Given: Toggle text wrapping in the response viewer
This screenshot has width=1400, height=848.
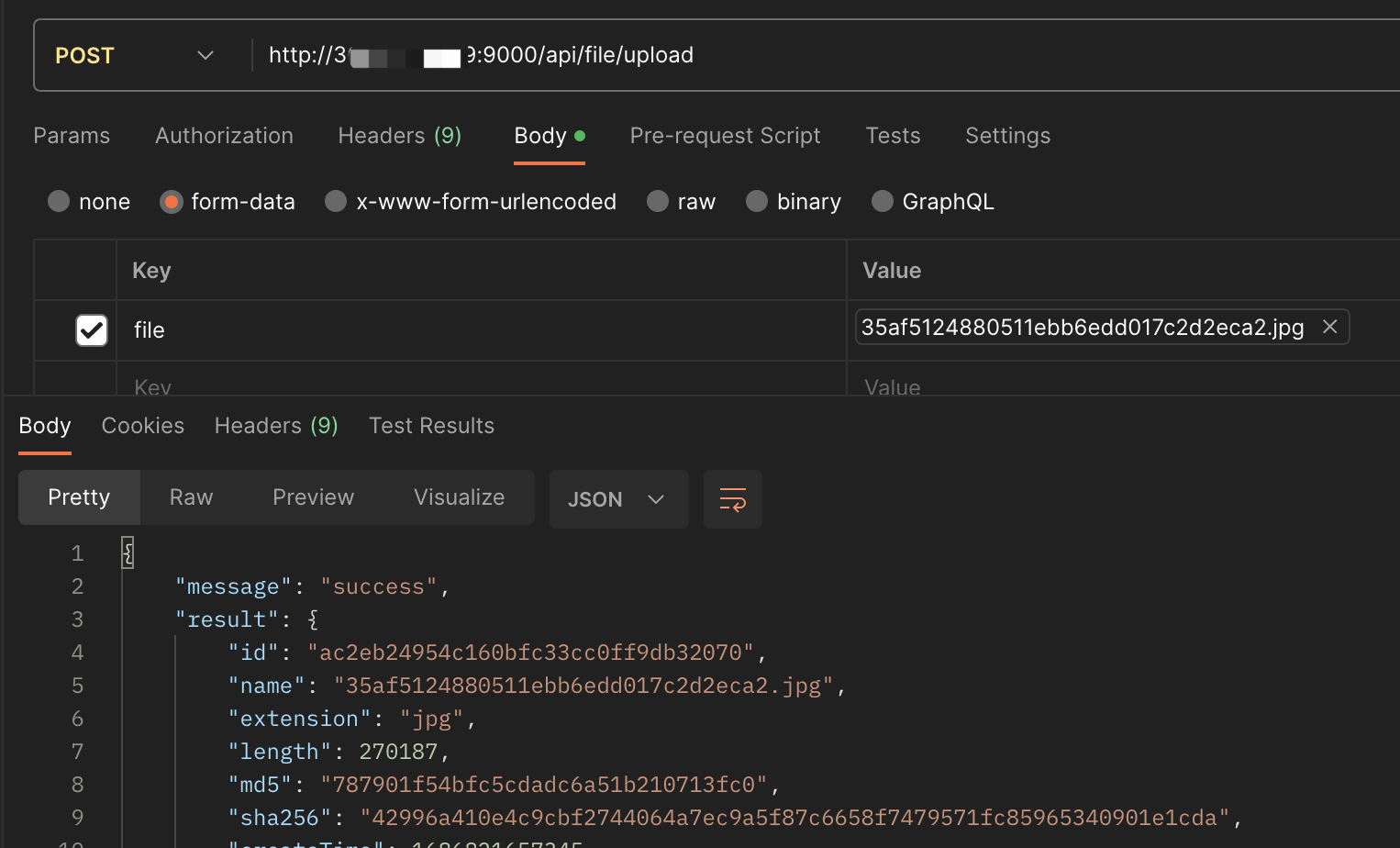Looking at the screenshot, I should (x=732, y=499).
